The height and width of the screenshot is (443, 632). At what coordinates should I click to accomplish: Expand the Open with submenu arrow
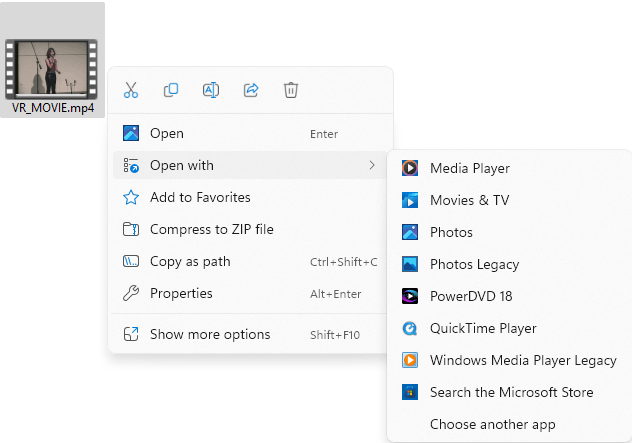[x=372, y=165]
